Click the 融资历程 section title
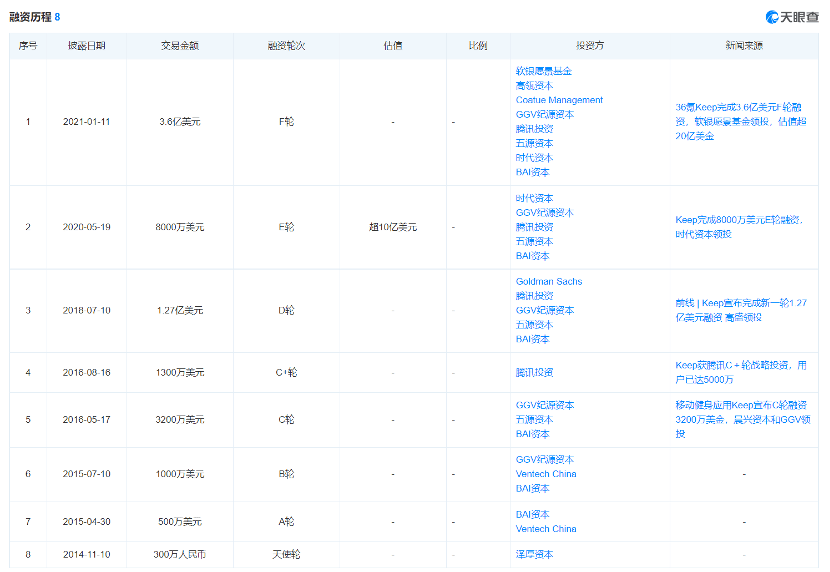This screenshot has height=572, width=830. (x=30, y=17)
